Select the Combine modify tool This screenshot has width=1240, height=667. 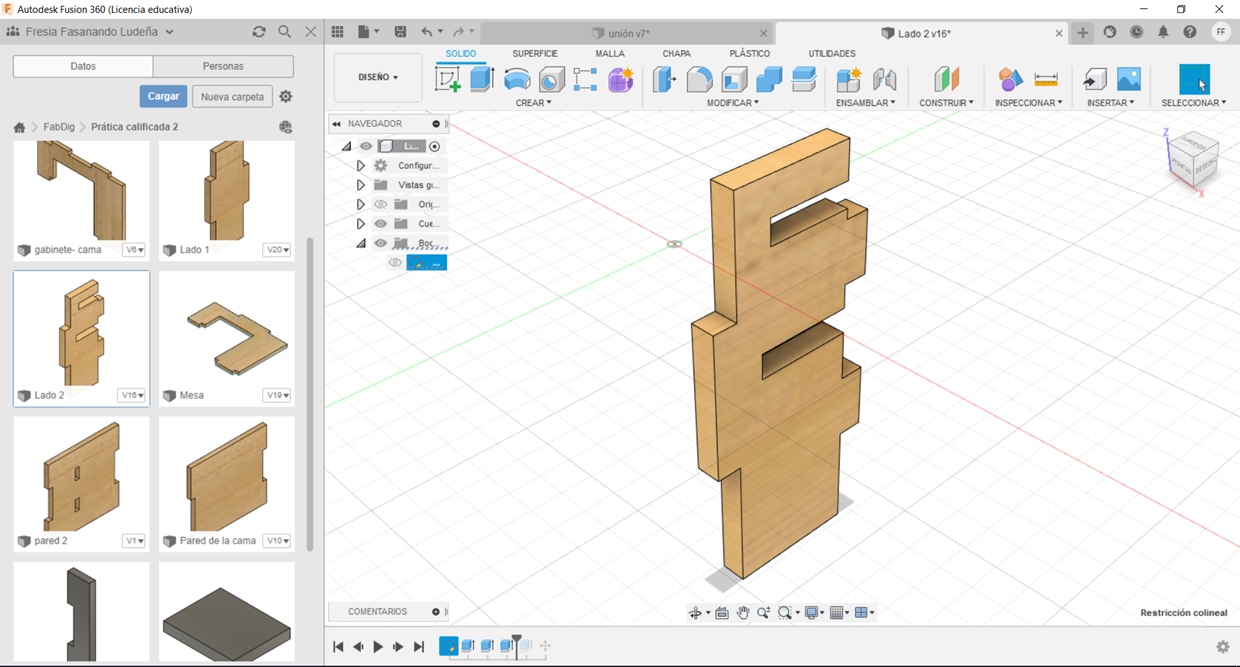coord(769,79)
